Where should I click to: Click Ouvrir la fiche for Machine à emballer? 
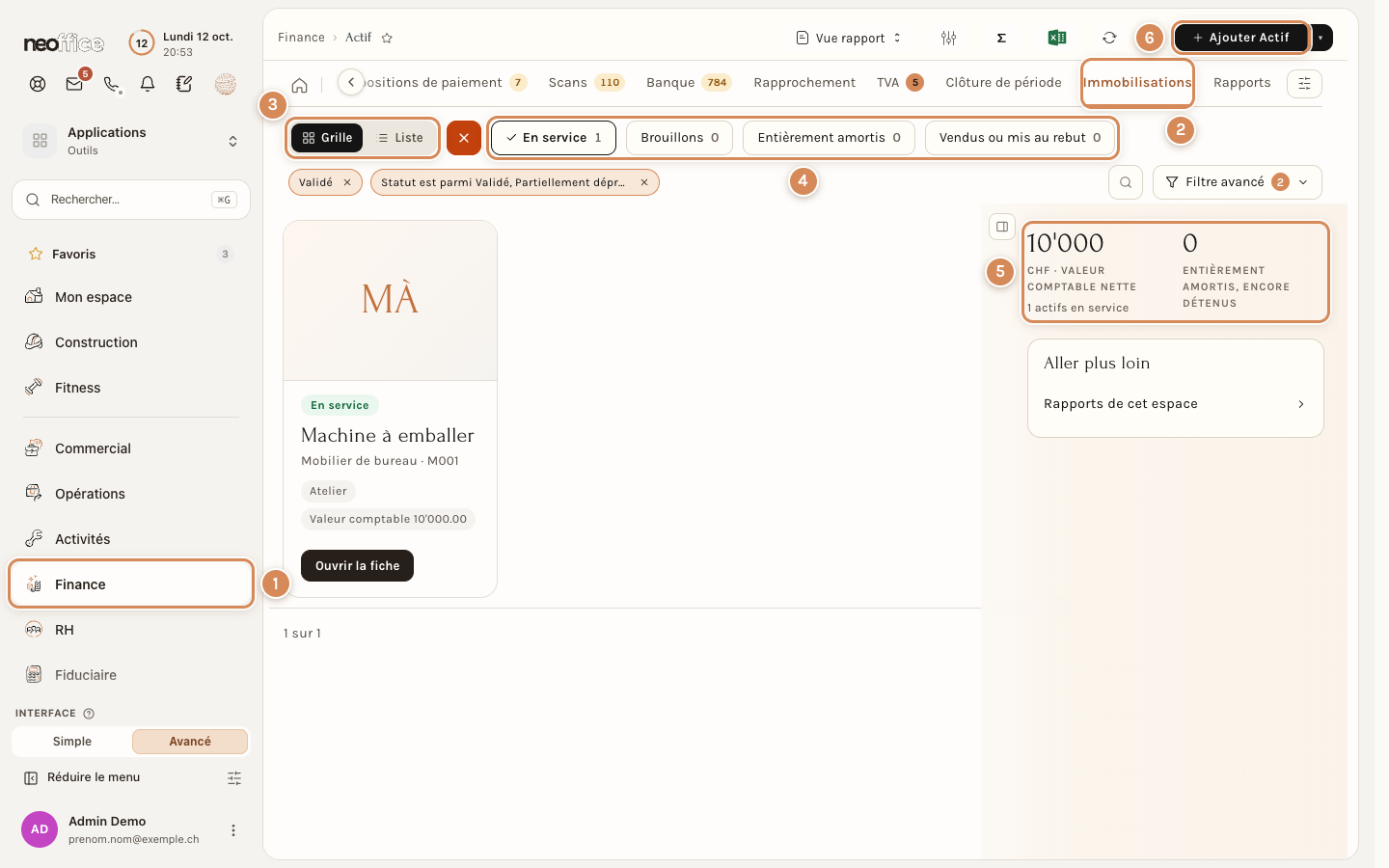357,566
